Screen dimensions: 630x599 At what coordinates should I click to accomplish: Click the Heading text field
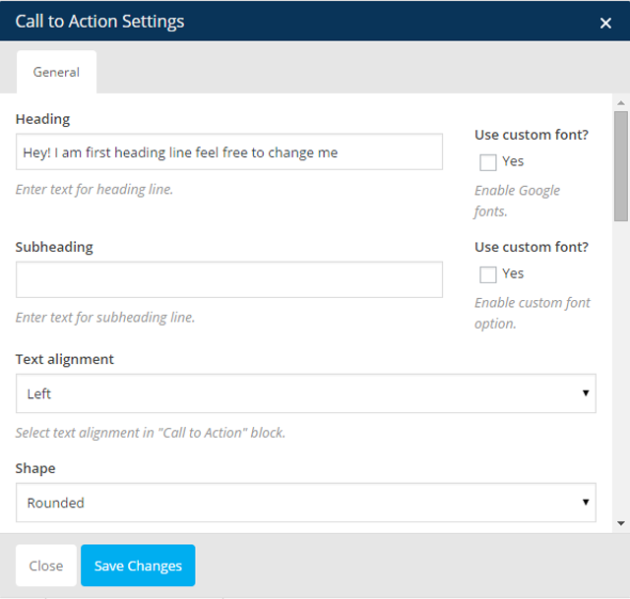pyautogui.click(x=229, y=152)
